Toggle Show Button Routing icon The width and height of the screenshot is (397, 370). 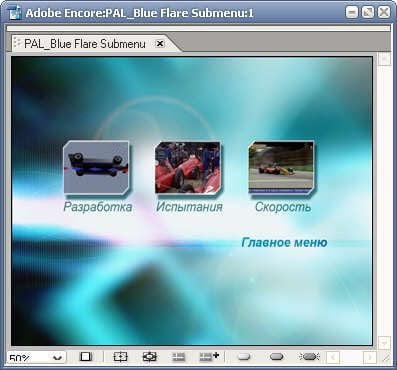tap(150, 357)
